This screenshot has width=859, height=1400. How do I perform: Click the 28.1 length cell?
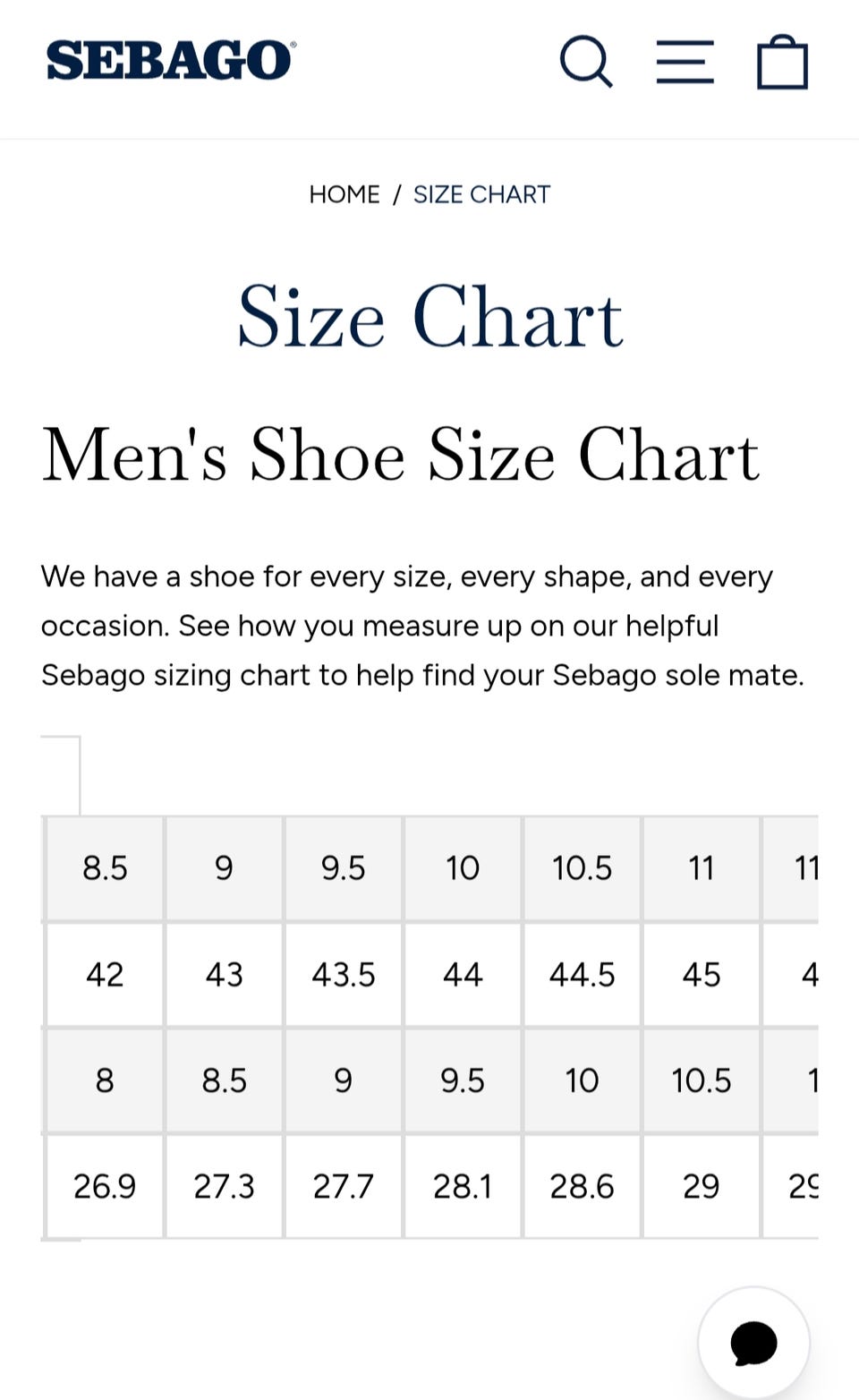pyautogui.click(x=463, y=1187)
